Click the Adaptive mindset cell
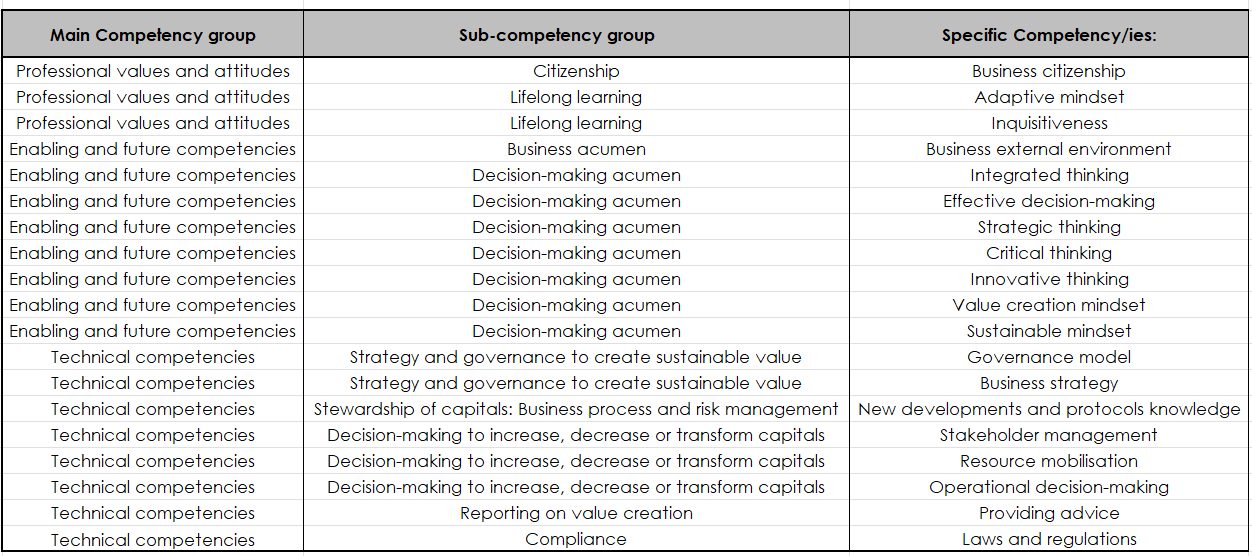 pos(1048,97)
